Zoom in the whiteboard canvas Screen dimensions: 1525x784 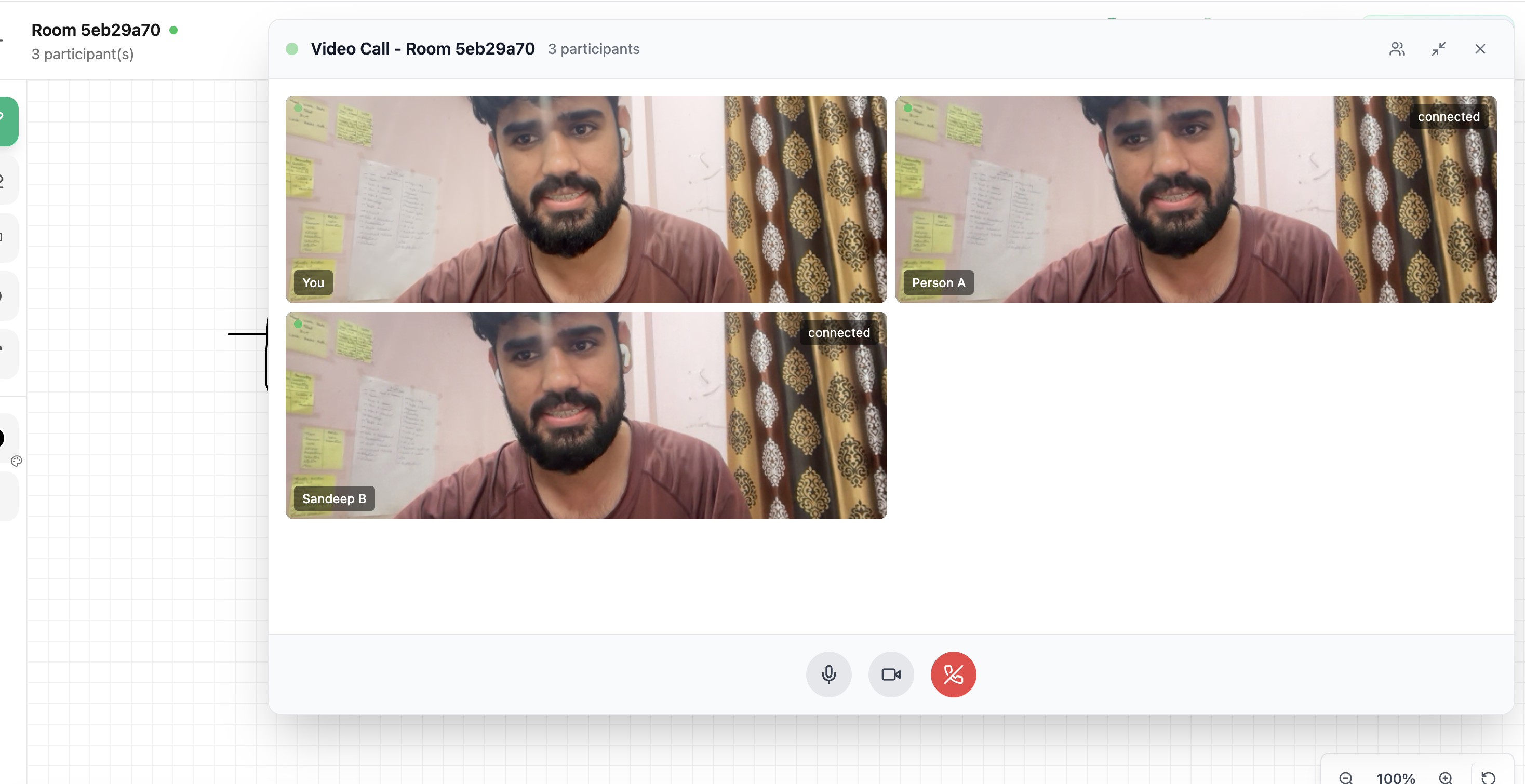(1445, 777)
